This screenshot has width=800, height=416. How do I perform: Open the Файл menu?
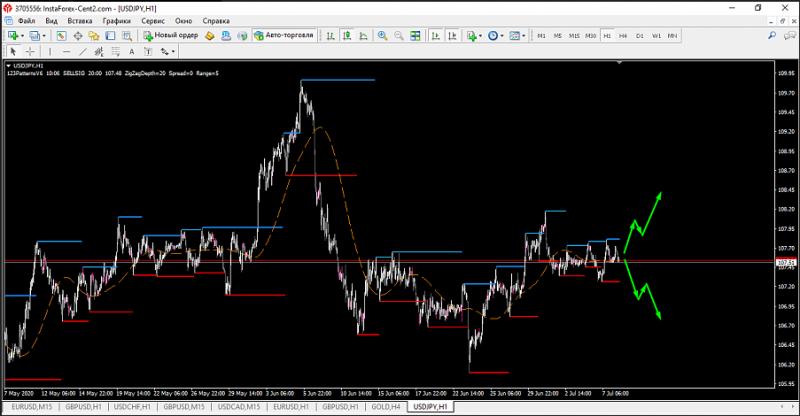27,21
